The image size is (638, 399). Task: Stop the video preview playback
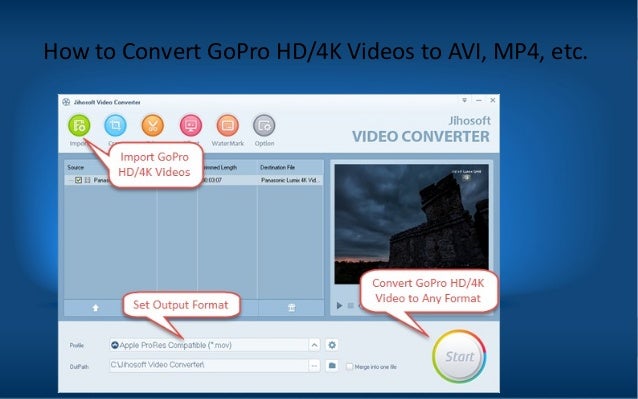pyautogui.click(x=351, y=305)
